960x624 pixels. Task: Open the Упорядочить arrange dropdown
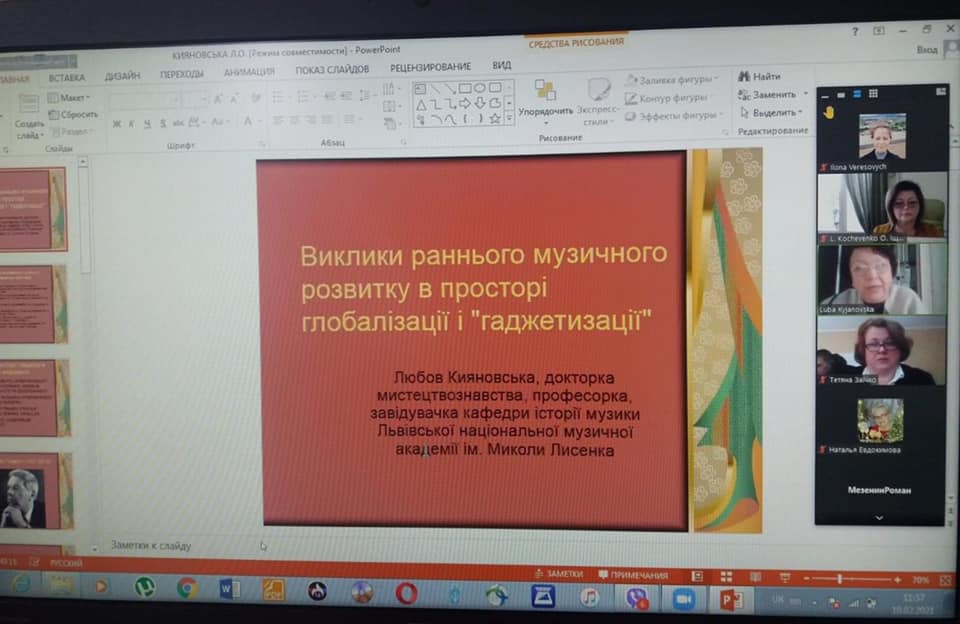pos(546,102)
